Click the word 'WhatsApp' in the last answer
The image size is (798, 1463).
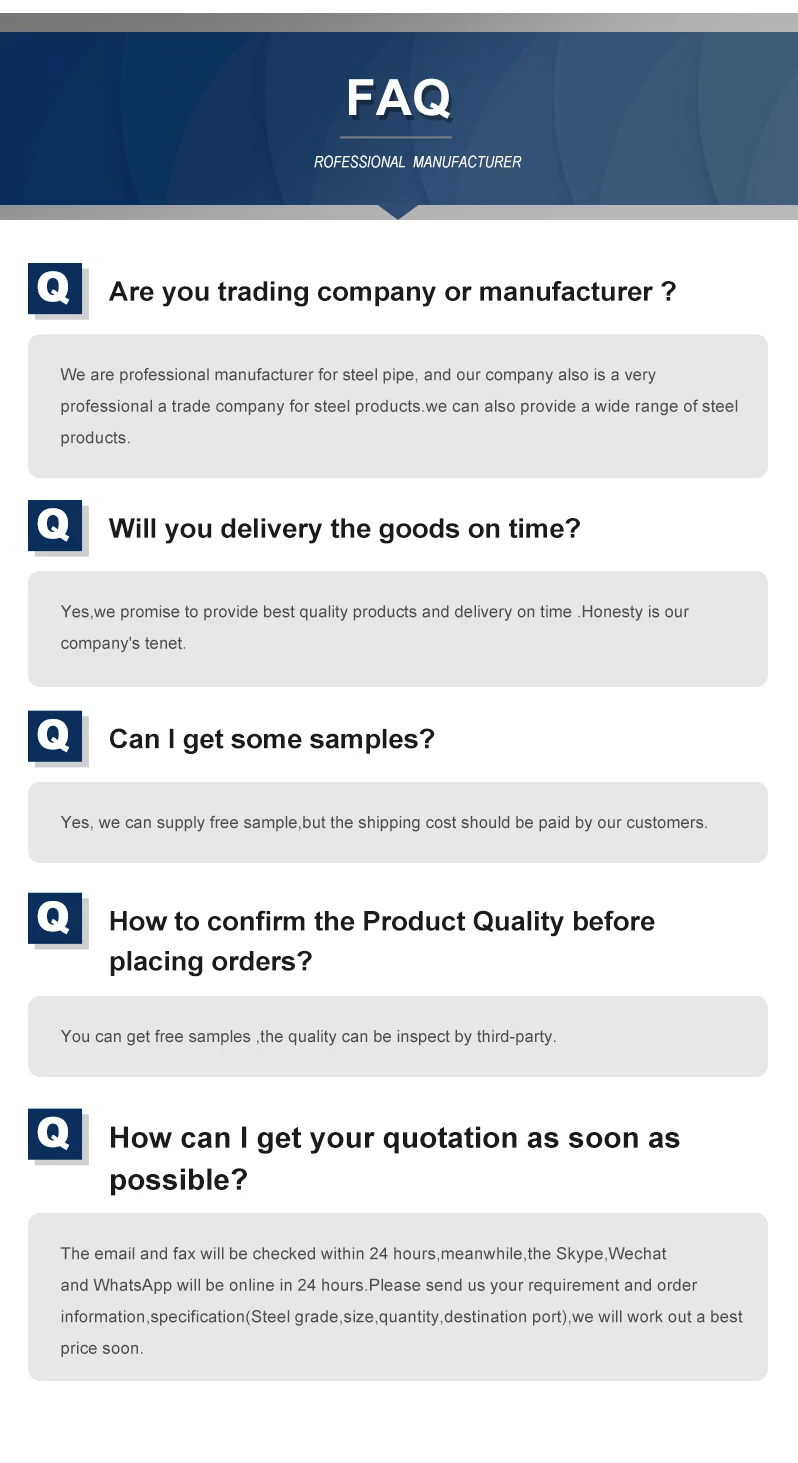133,1285
